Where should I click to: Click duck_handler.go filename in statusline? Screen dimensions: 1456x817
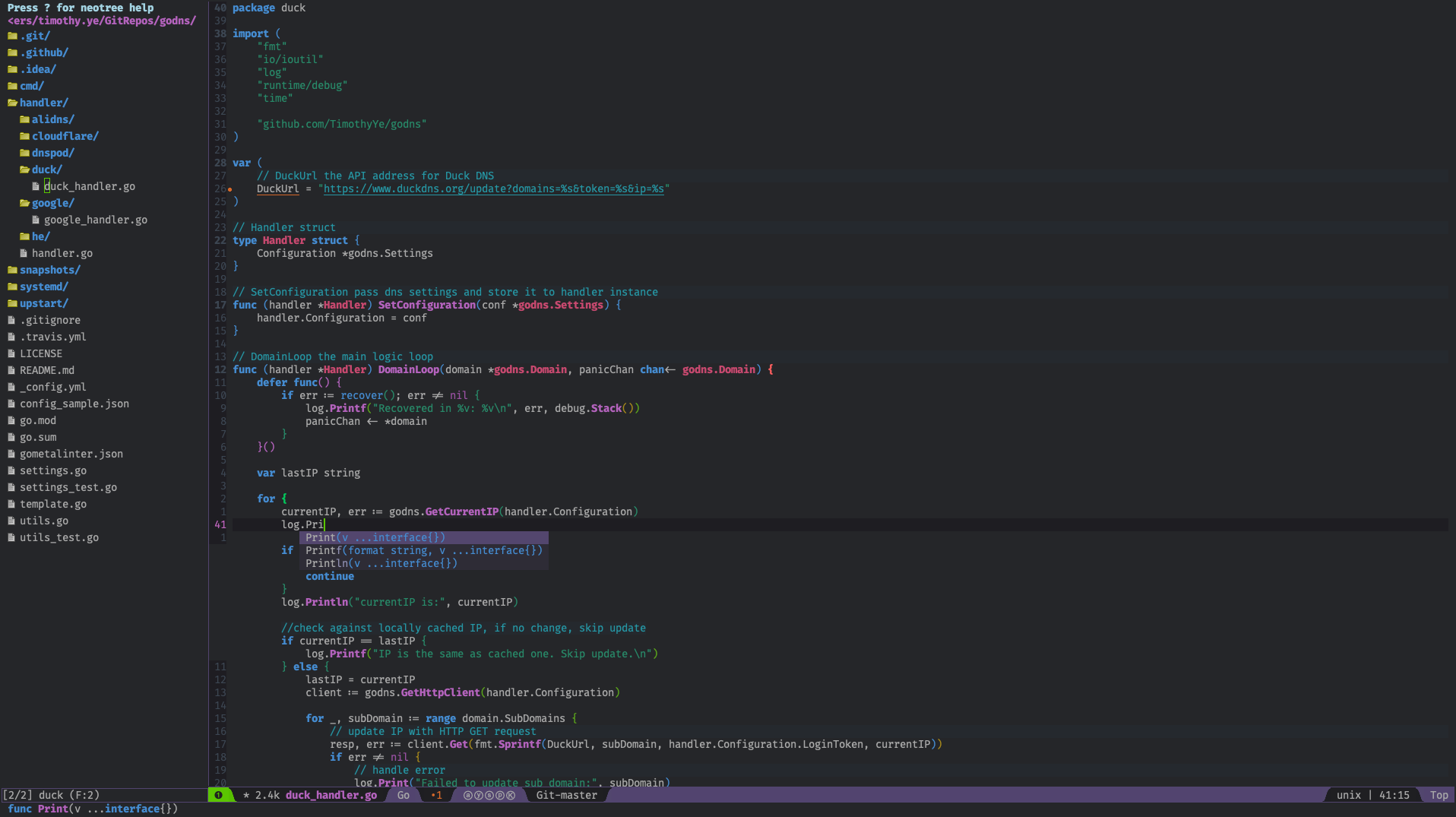331,795
